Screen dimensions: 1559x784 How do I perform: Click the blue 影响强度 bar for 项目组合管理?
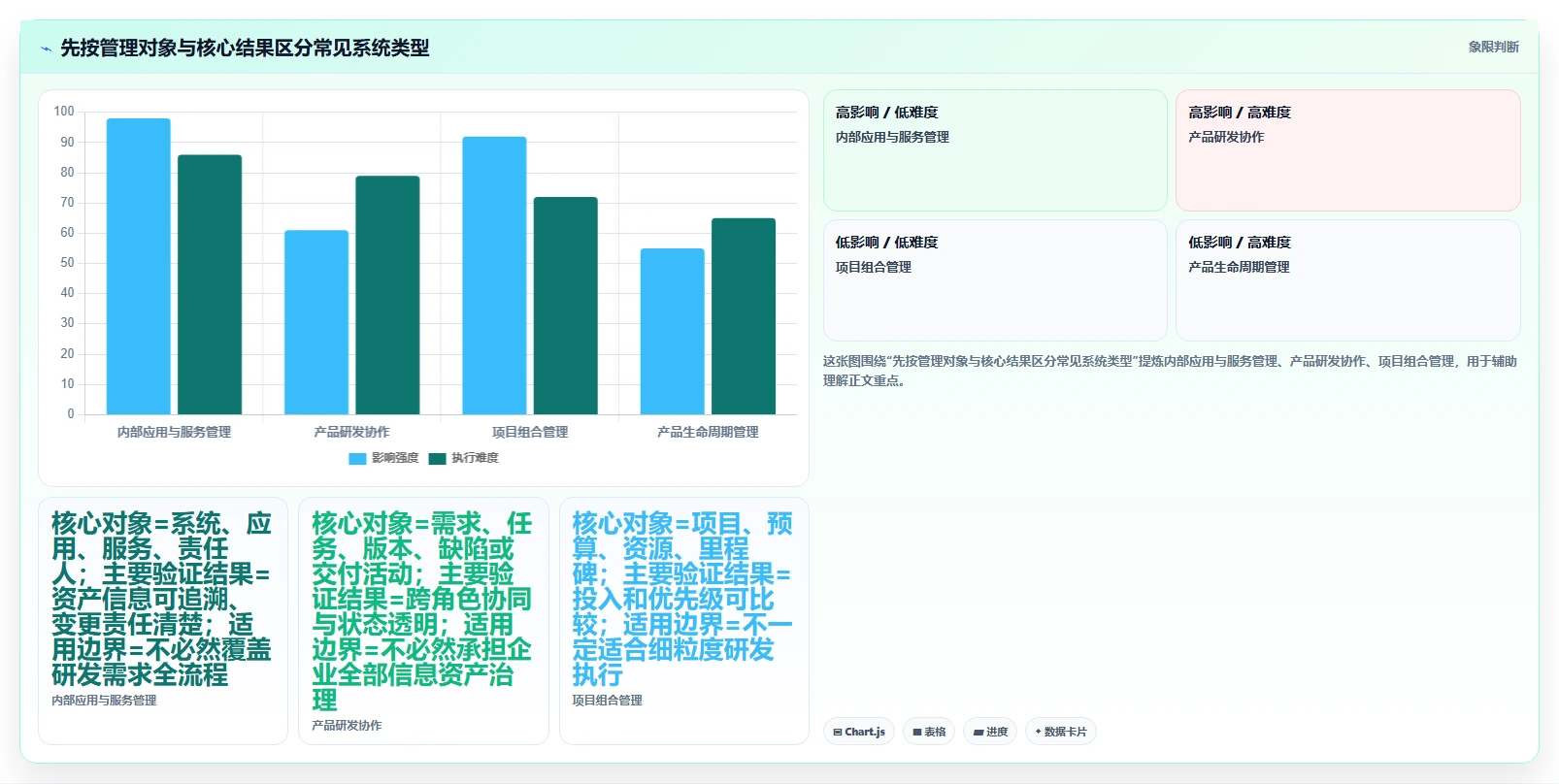[x=494, y=276]
